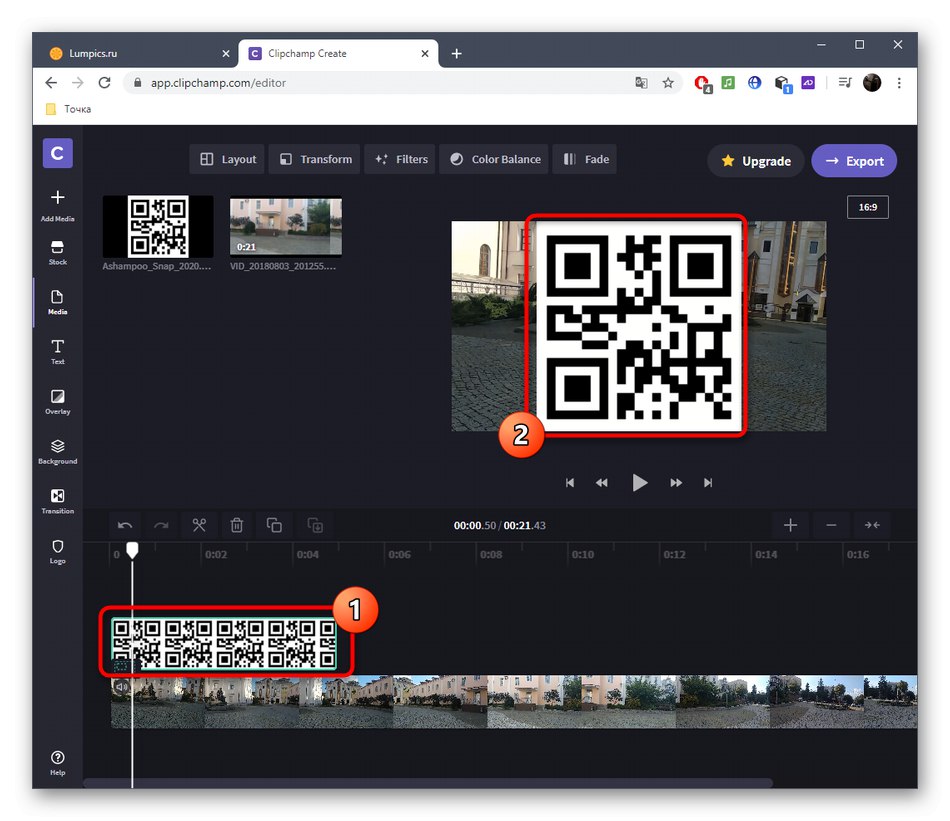Duplicate the selected clip
Screen dimensions: 950x821
[315, 525]
